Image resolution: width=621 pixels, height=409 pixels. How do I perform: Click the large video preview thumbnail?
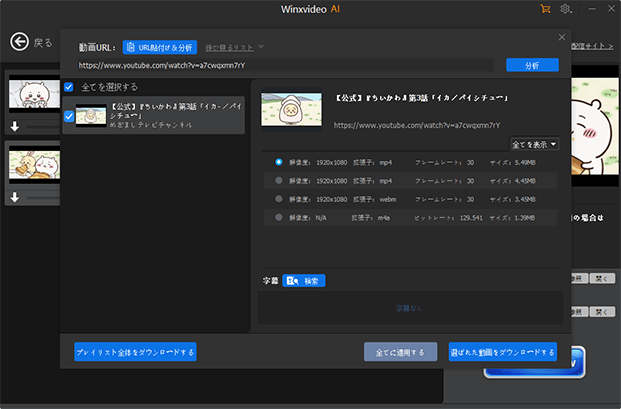[x=291, y=109]
